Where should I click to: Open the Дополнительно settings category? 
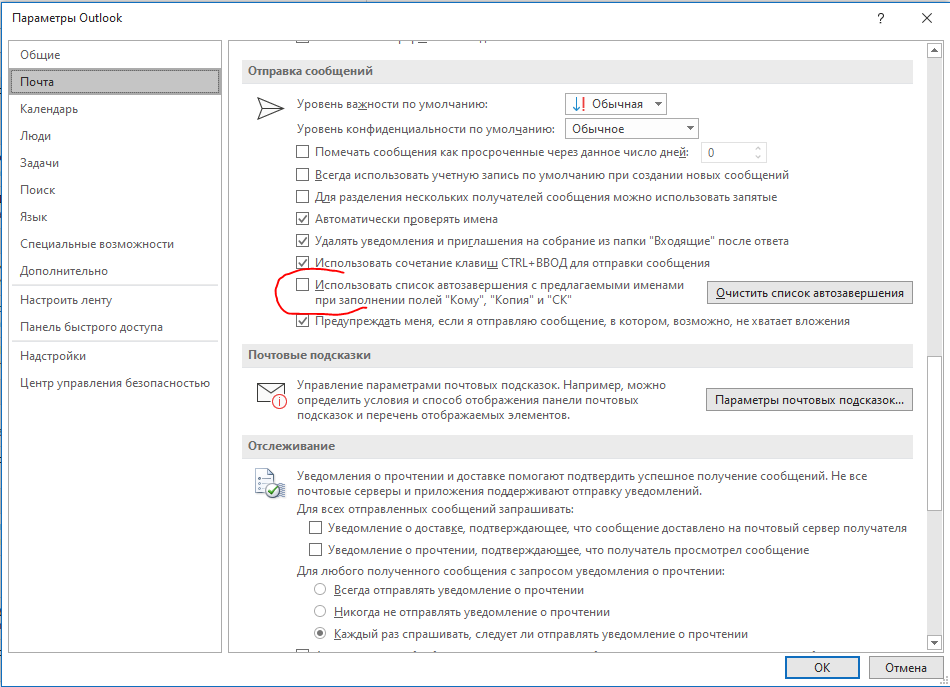coord(115,271)
